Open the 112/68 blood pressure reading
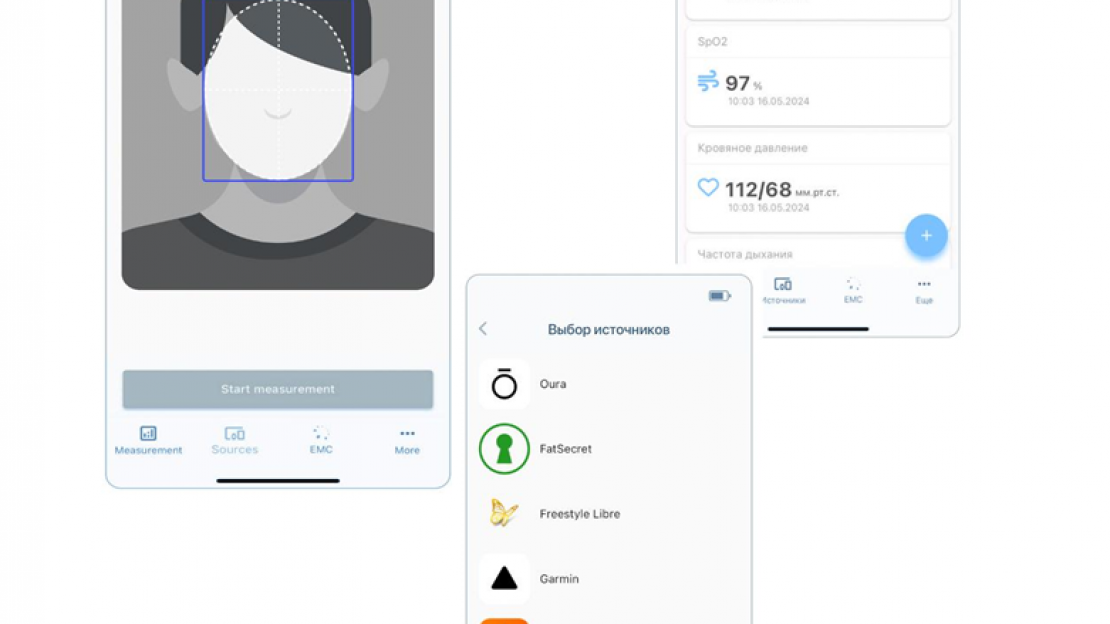 tap(758, 190)
